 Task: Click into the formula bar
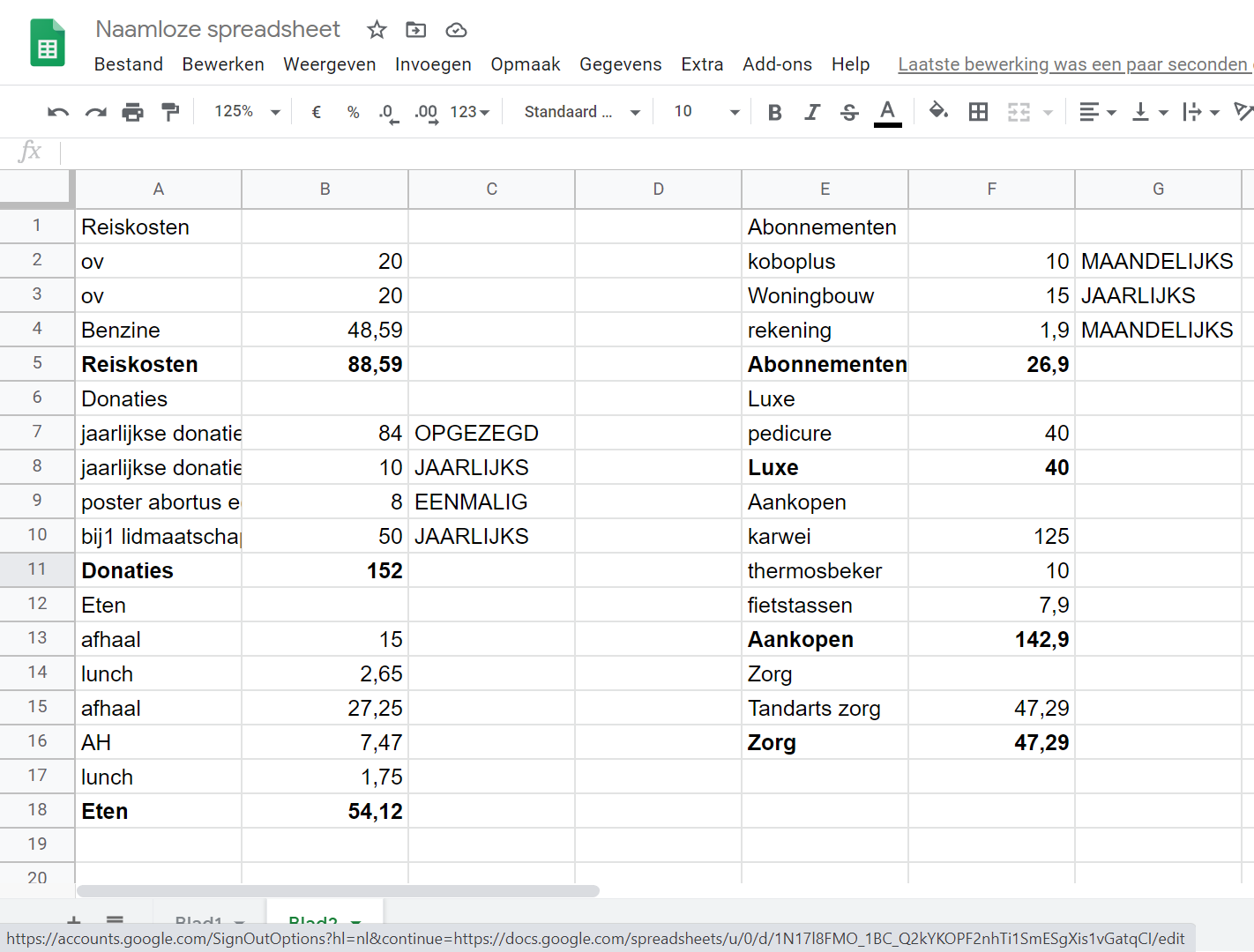click(657, 152)
